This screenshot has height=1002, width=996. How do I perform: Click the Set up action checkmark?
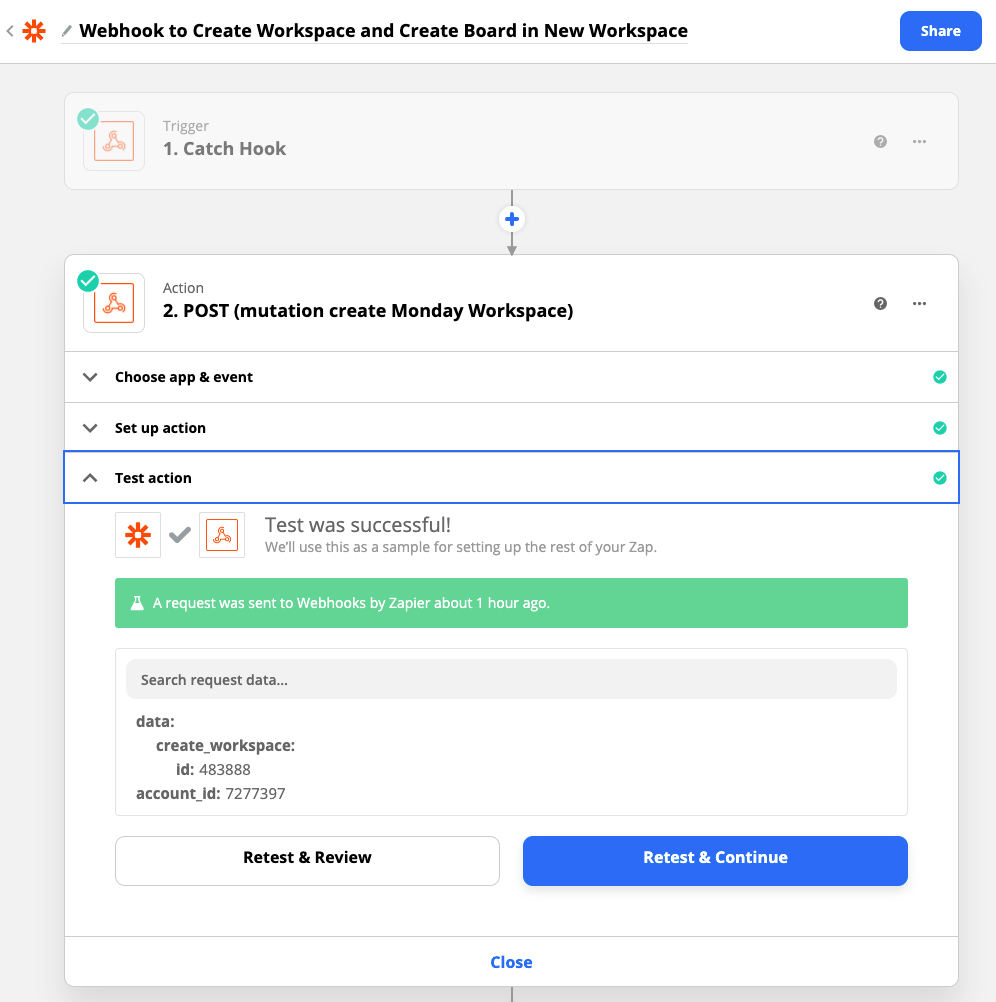940,428
